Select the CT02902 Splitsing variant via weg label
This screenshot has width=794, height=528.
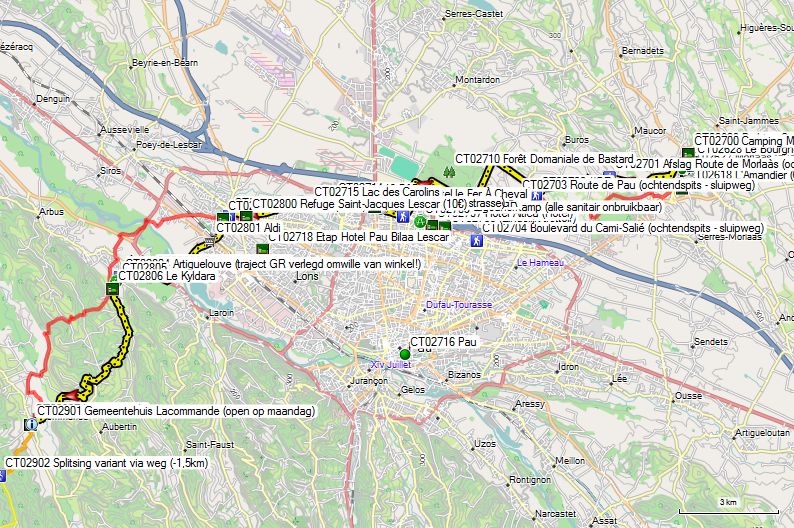coord(107,463)
